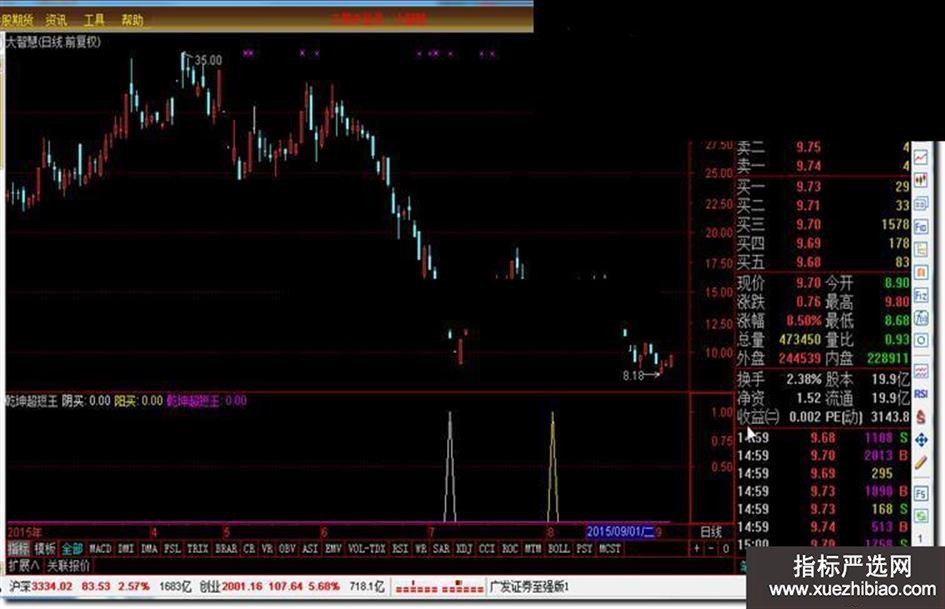Image resolution: width=945 pixels, height=609 pixels.
Task: Click the 8.18 low price label
Action: [x=633, y=376]
